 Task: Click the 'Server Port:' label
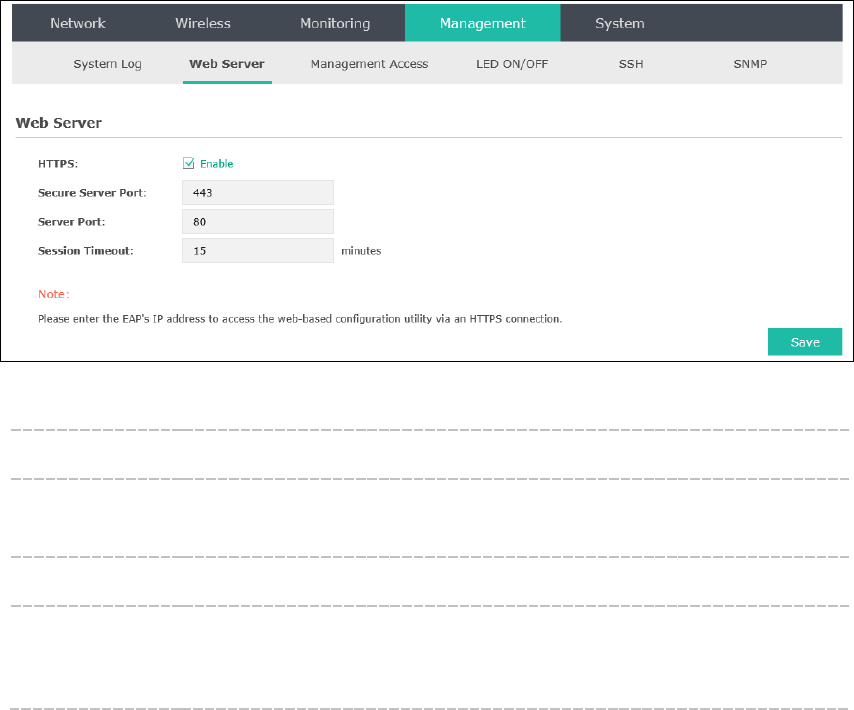(x=71, y=222)
